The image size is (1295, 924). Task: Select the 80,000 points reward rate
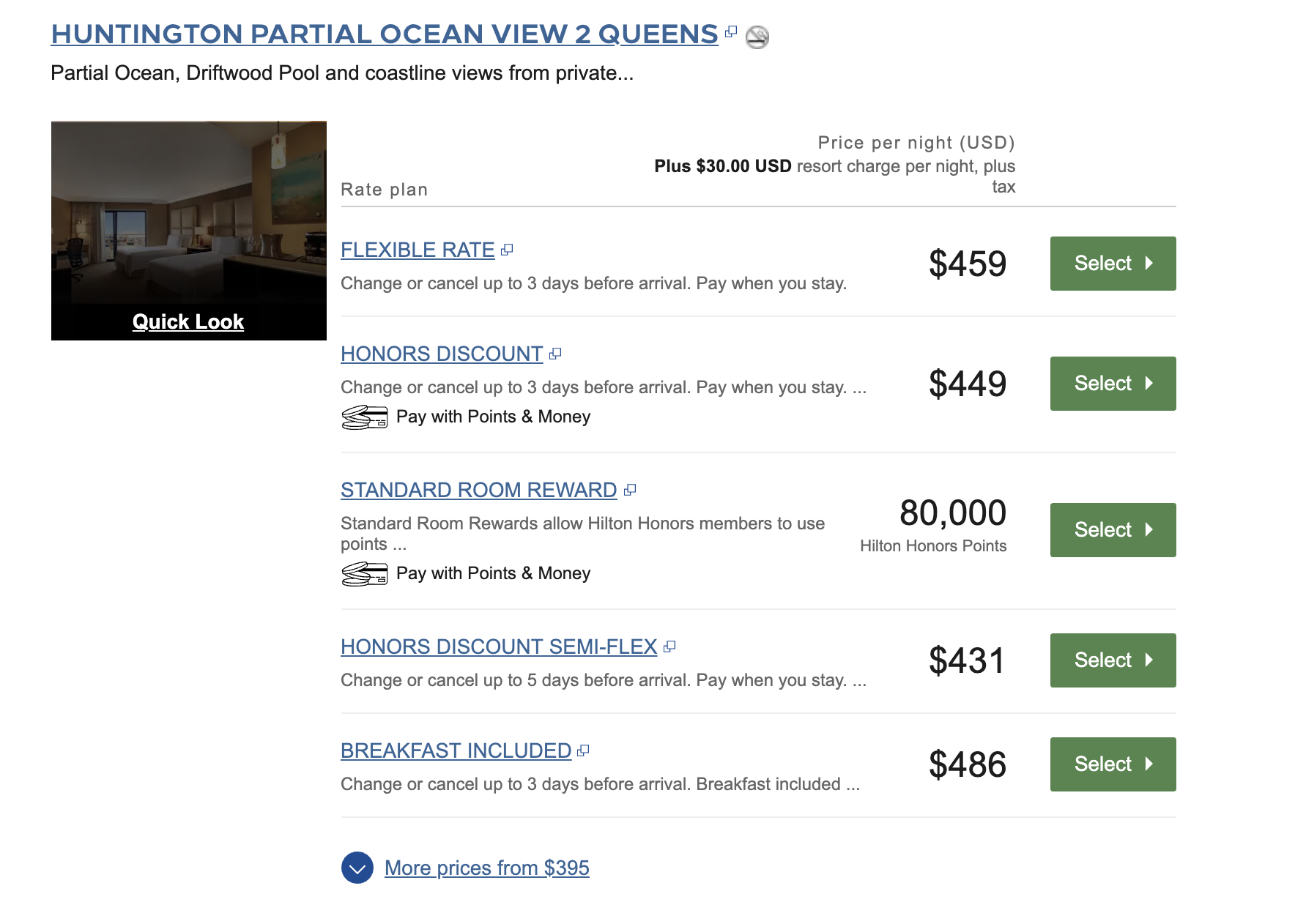point(1113,530)
